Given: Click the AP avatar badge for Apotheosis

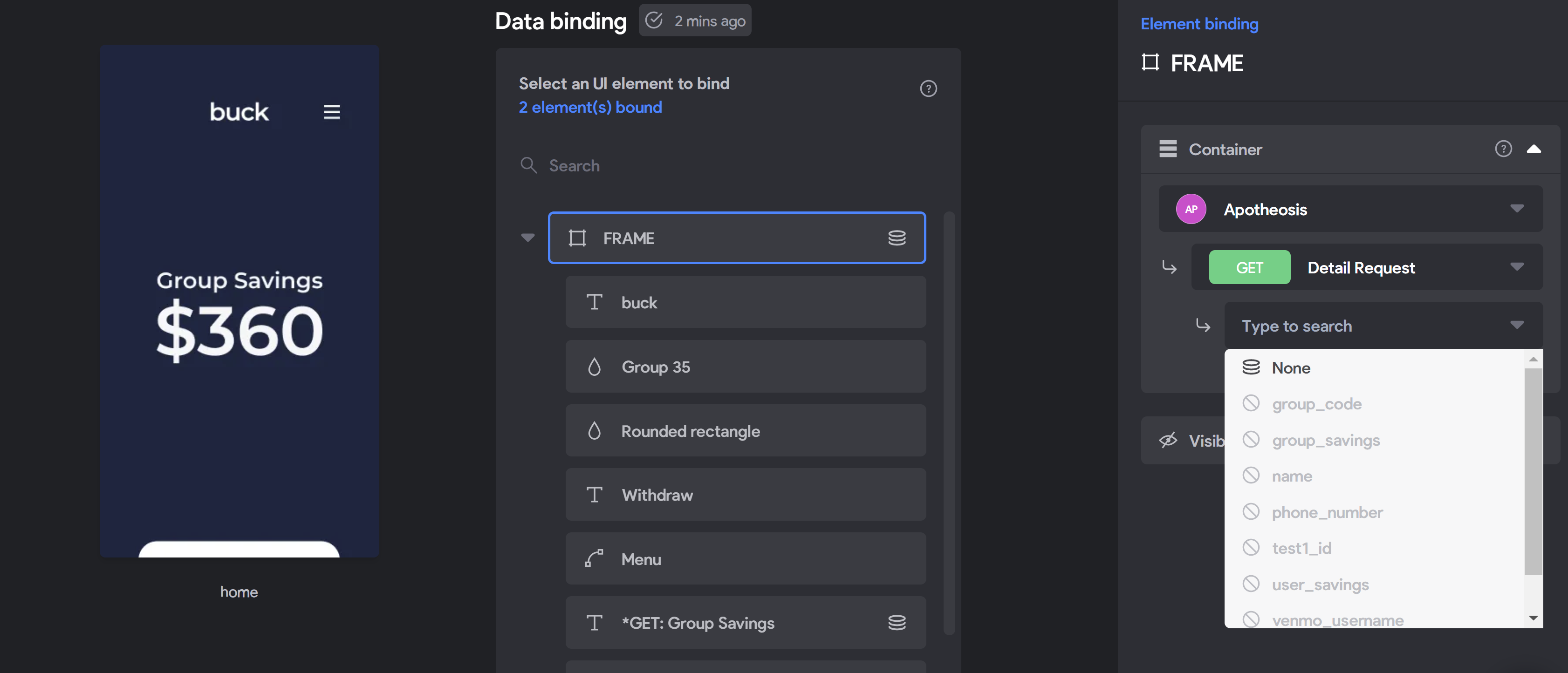Looking at the screenshot, I should [x=1191, y=209].
